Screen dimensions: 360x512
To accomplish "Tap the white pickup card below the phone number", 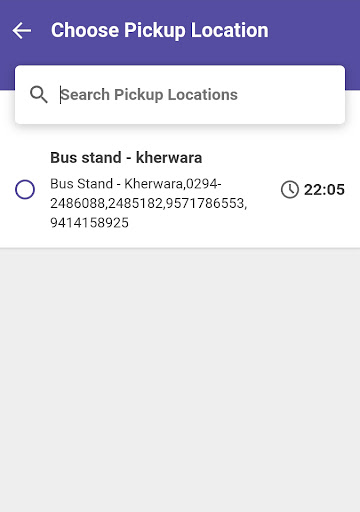I will coord(180,239).
